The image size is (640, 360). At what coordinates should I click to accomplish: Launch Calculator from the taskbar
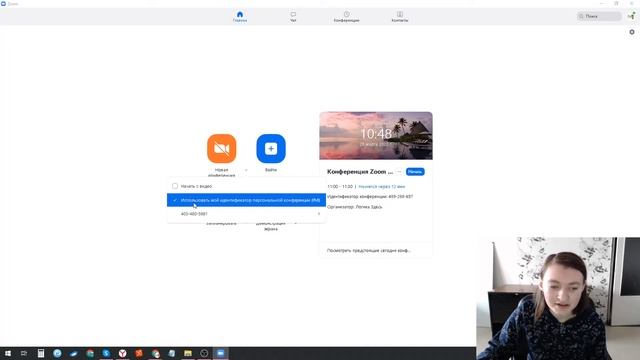coord(41,353)
